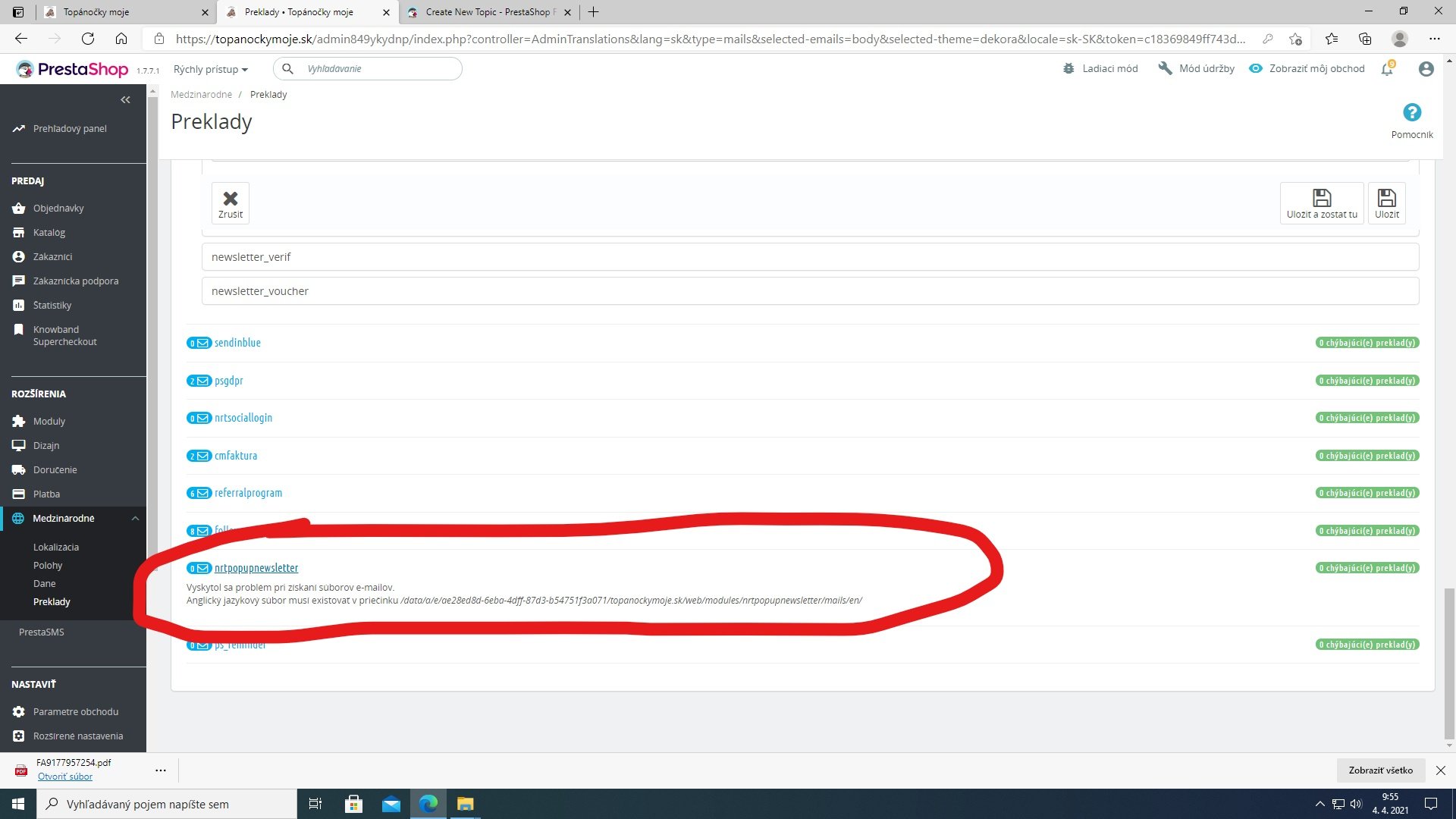The image size is (1456, 819).
Task: Collapse the Medzinárodné sidebar menu
Action: (x=135, y=519)
